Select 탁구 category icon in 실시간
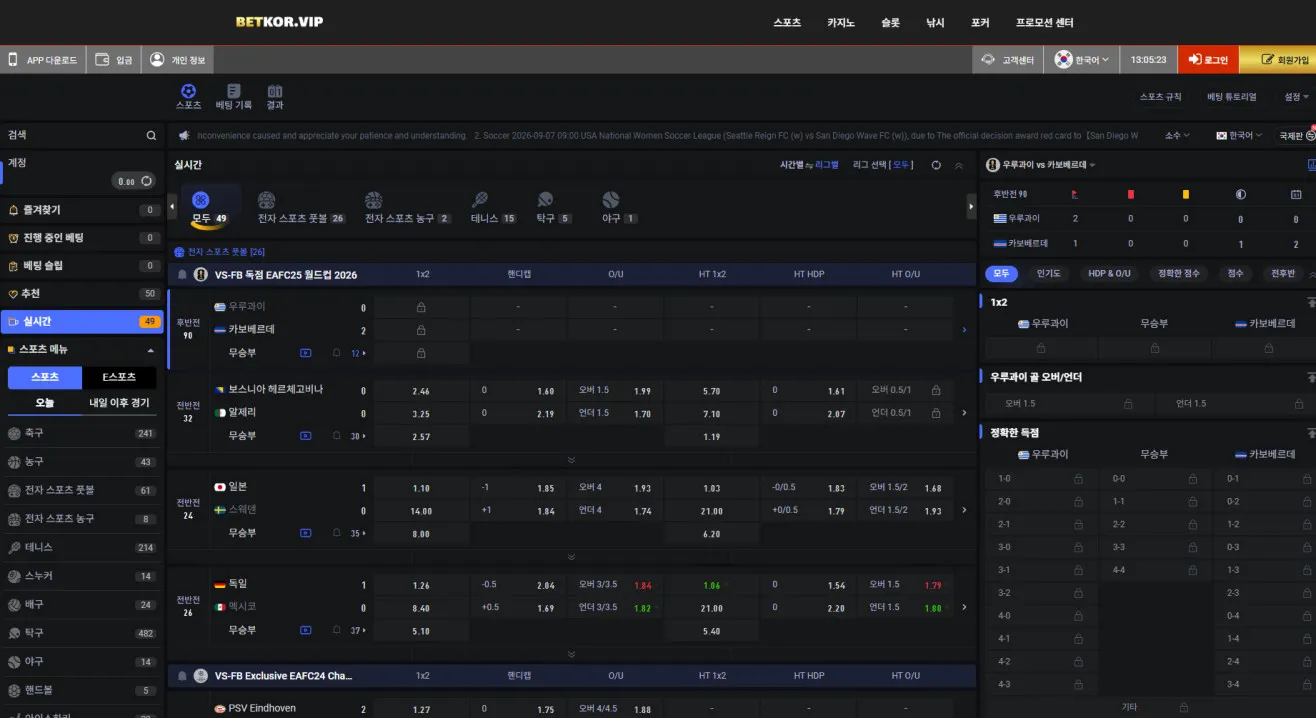Screen dimensions: 1316x718 pyautogui.click(x=545, y=200)
